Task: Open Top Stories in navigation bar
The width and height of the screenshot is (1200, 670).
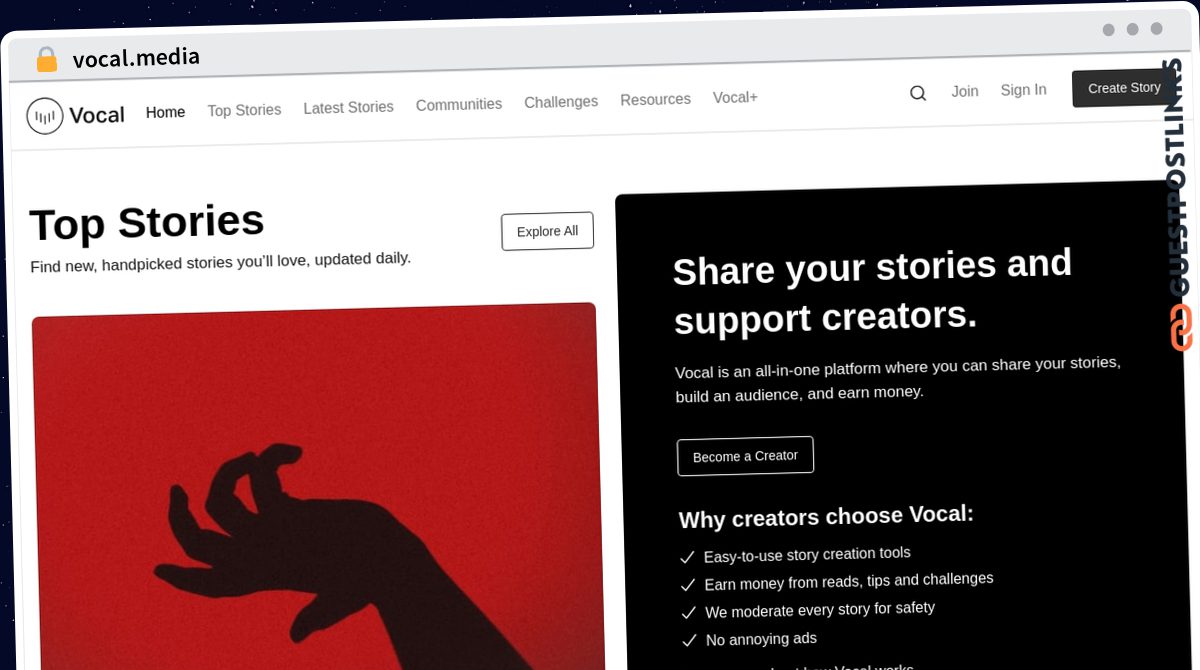Action: pyautogui.click(x=244, y=110)
